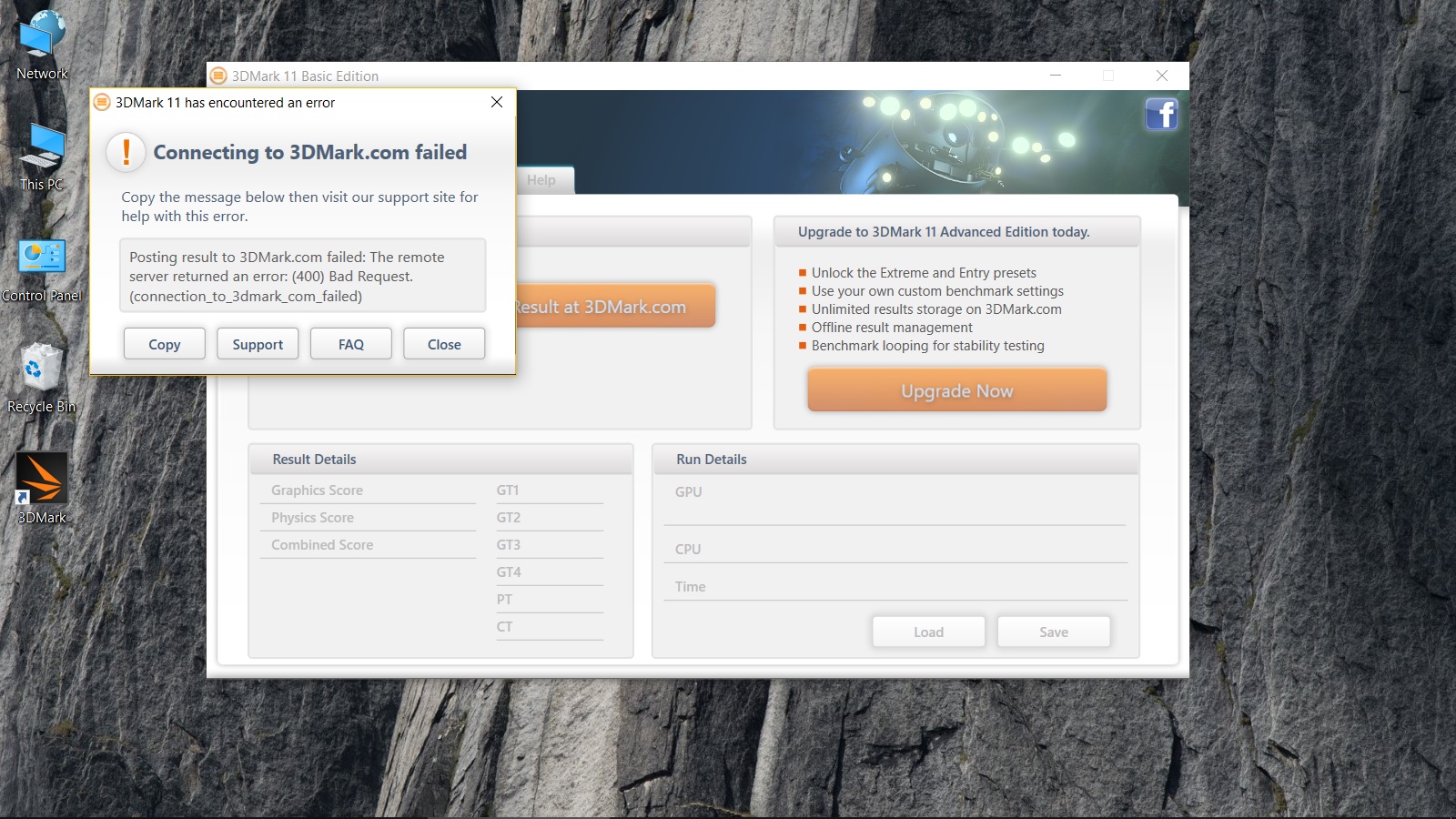Click the 'GT3' result row
Screen dimensions: 1456x819
[550, 545]
